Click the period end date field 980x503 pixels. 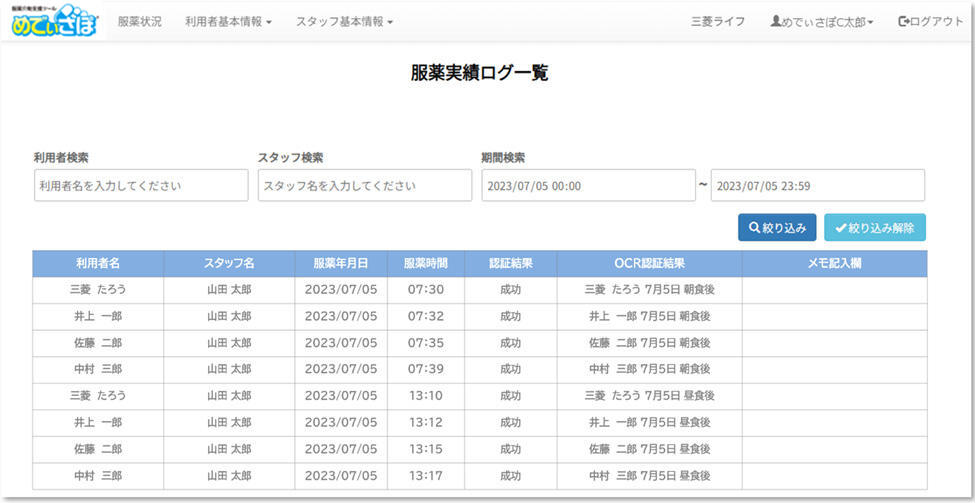tap(817, 186)
